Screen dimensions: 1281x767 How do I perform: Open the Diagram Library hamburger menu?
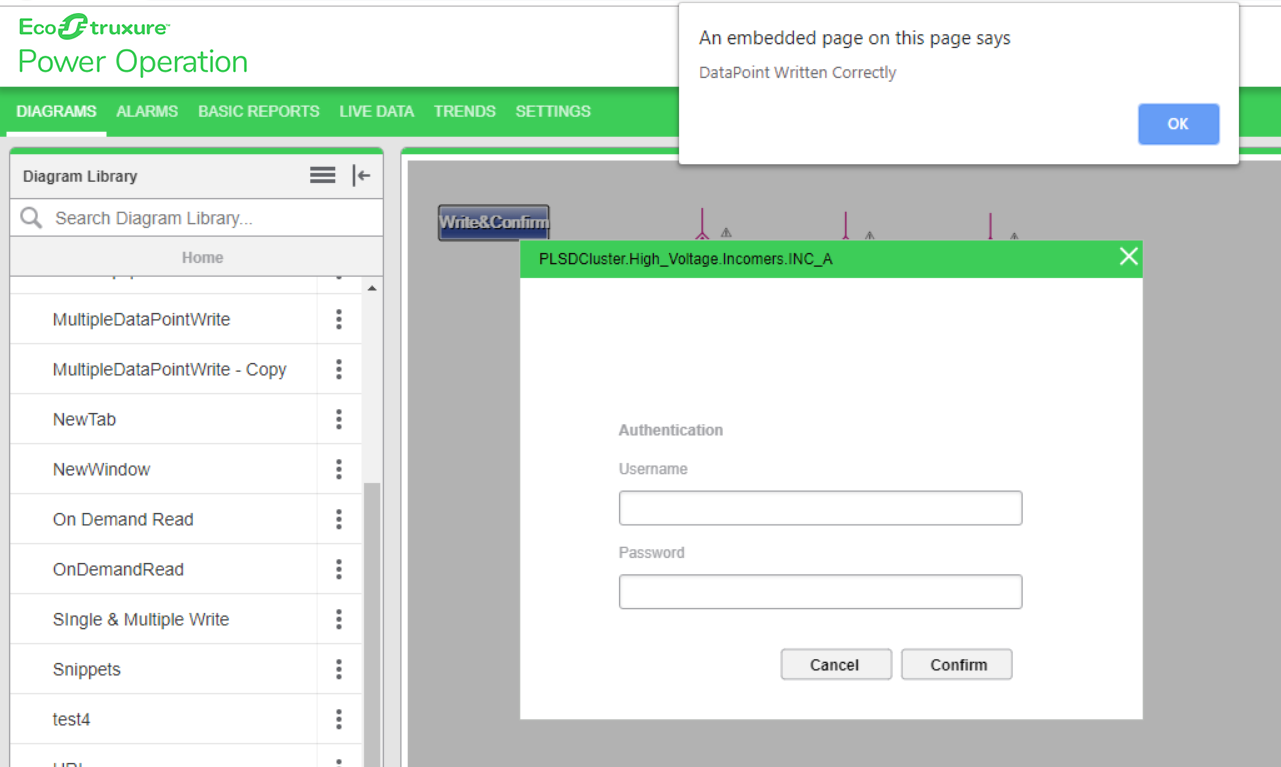[x=322, y=176]
